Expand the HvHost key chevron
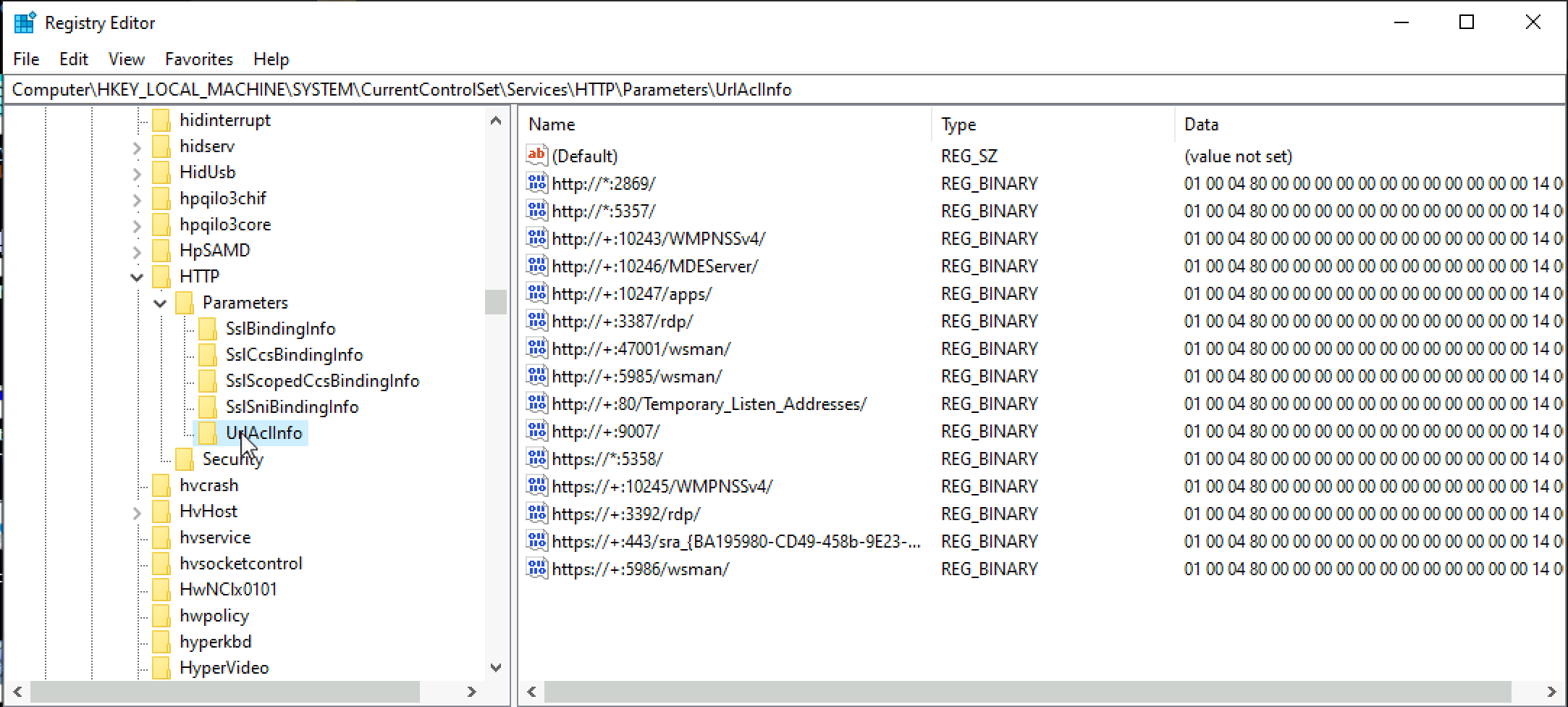The width and height of the screenshot is (1568, 707). coord(137,511)
